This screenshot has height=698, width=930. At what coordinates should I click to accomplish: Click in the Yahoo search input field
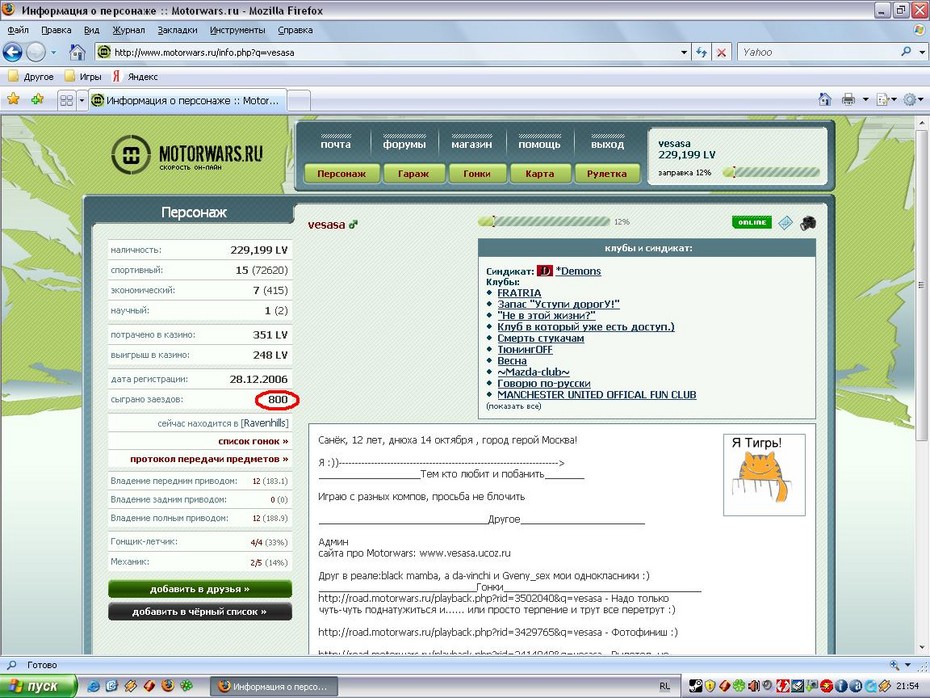pos(818,52)
